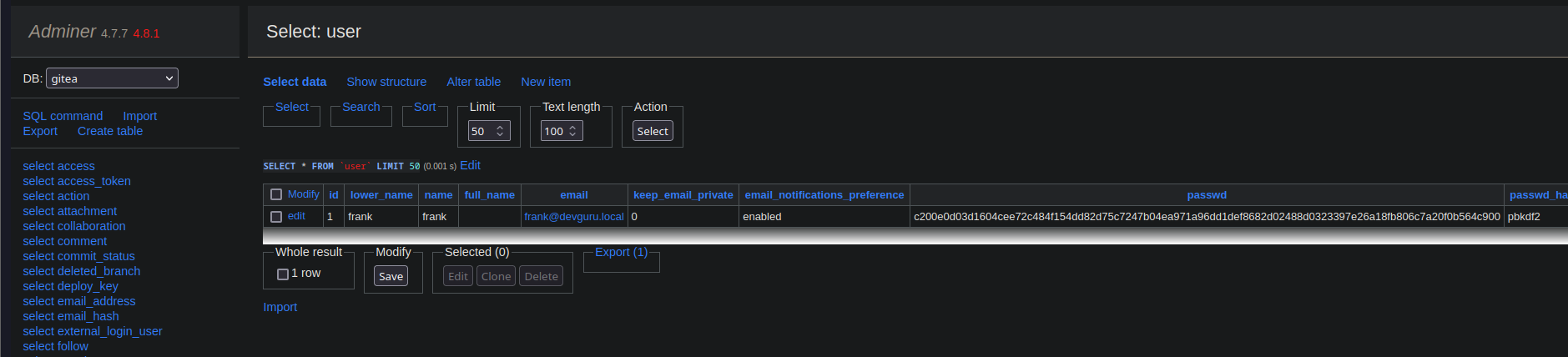The height and width of the screenshot is (357, 1568).
Task: Expand the Select fieldset legend
Action: tap(292, 107)
